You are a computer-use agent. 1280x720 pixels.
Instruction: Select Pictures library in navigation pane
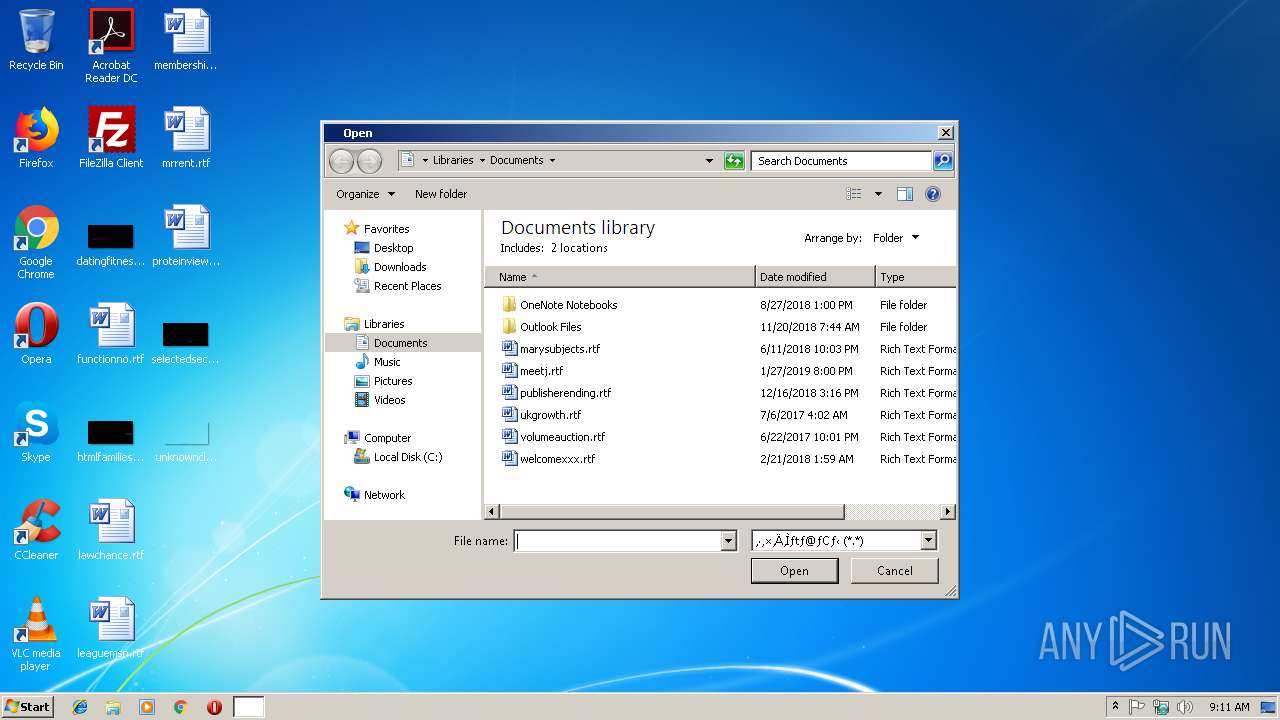[393, 381]
